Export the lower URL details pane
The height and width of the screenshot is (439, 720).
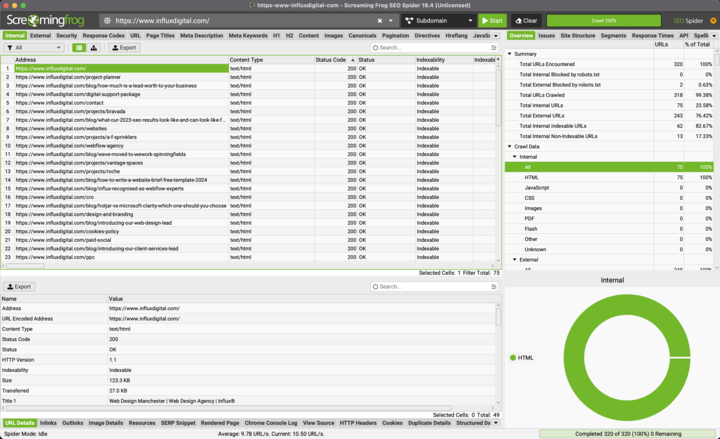pos(19,287)
